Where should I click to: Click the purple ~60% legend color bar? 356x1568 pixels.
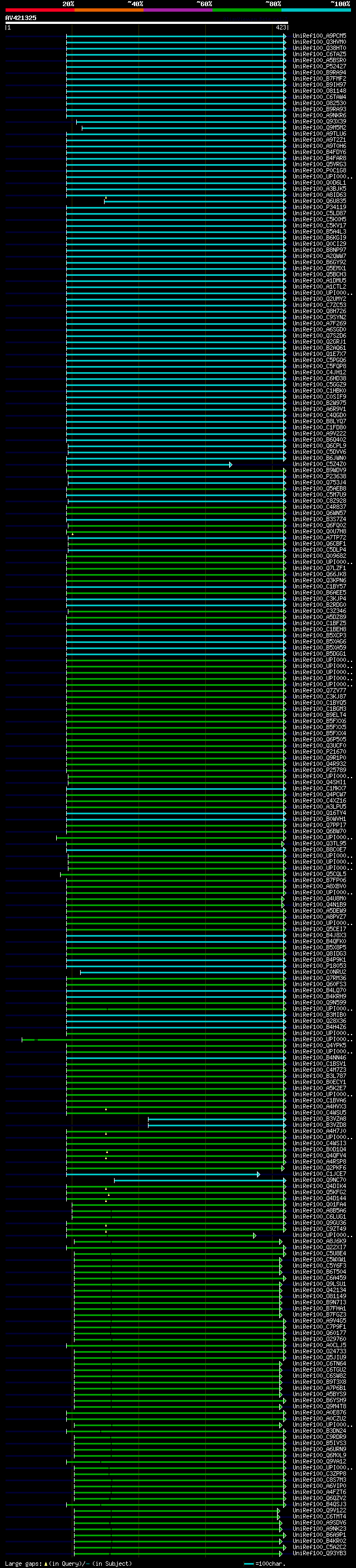point(177,10)
